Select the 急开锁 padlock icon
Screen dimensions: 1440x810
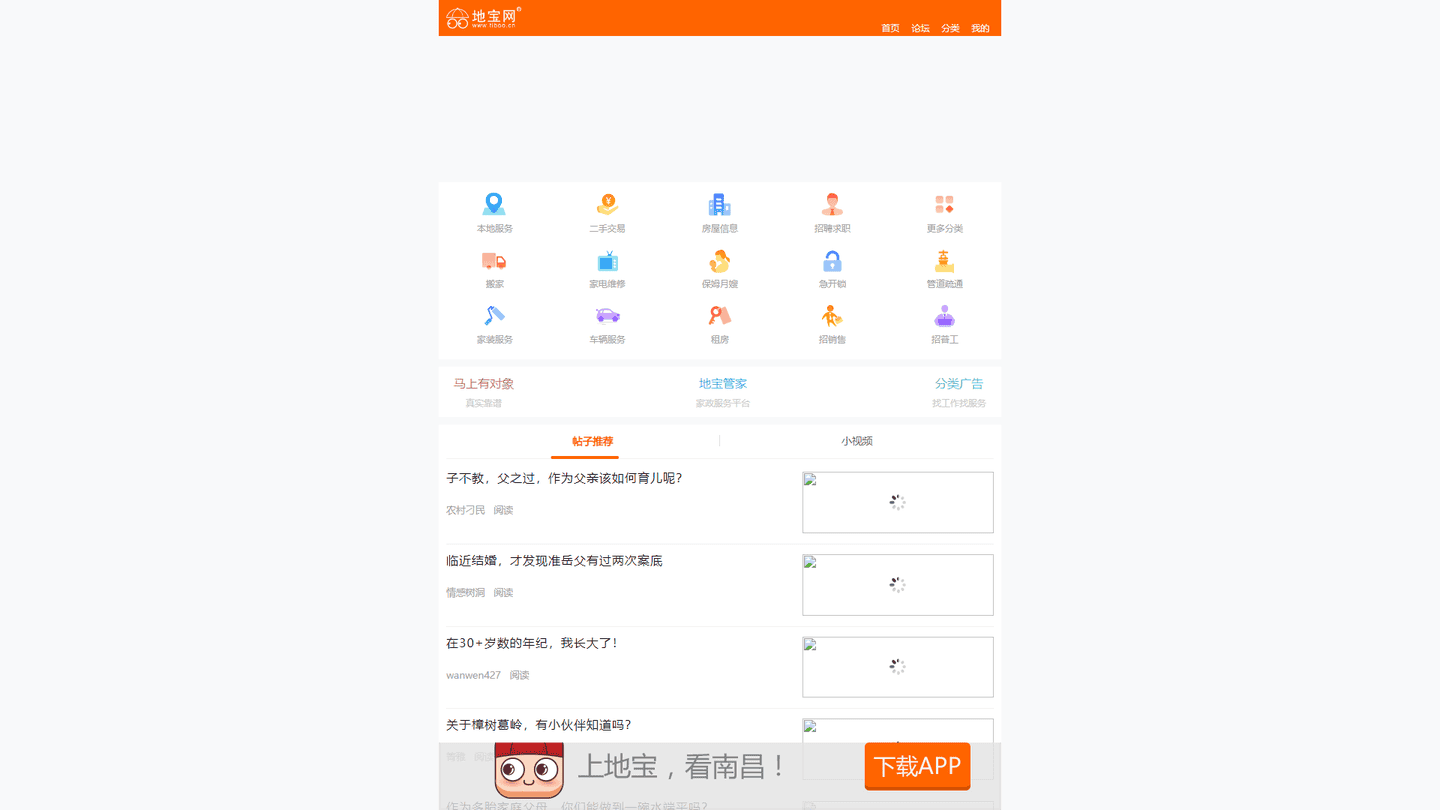pyautogui.click(x=832, y=261)
